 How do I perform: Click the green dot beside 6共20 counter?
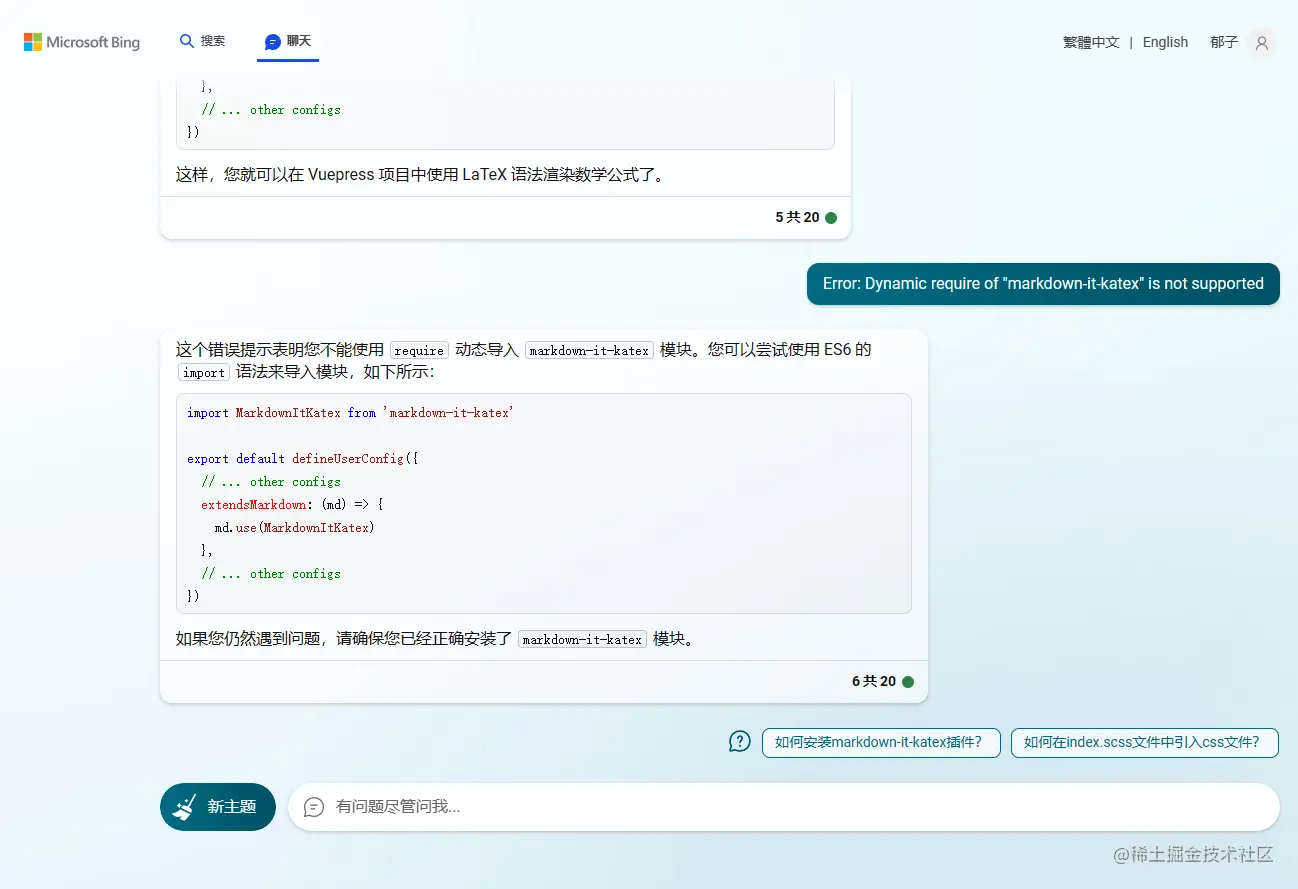coord(907,681)
